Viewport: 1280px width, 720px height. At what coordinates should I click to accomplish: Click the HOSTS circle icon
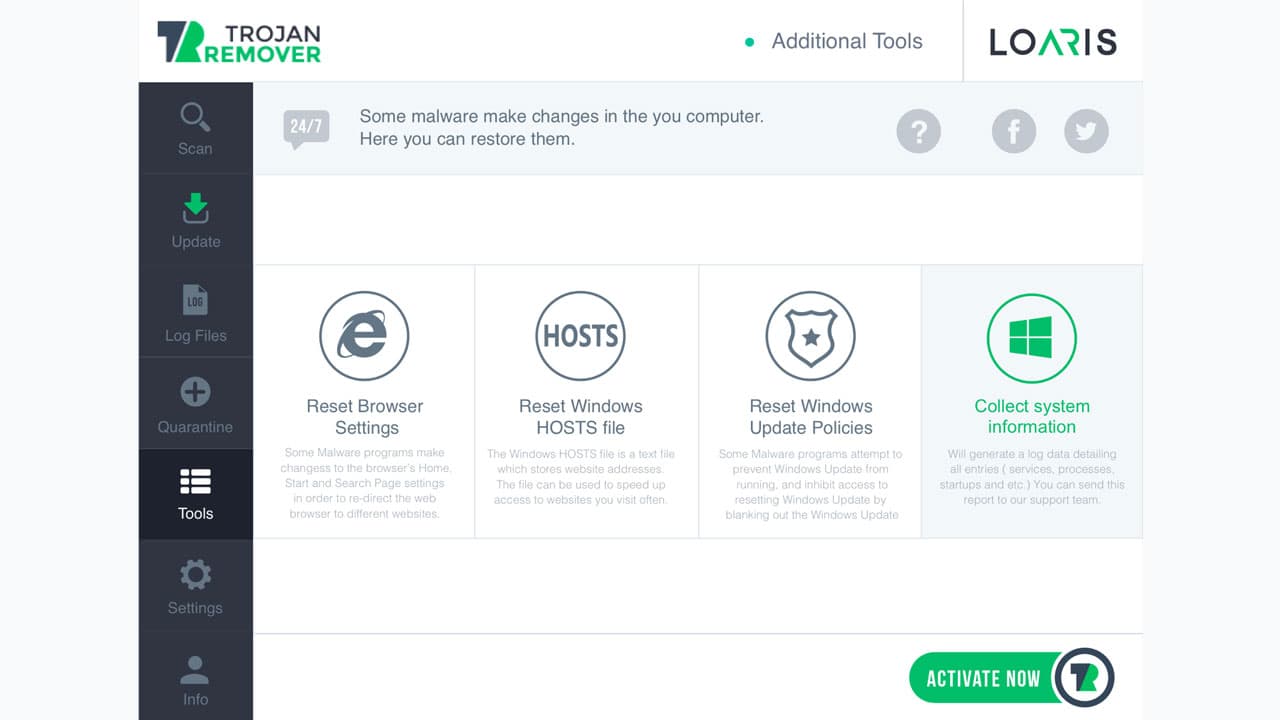(581, 336)
